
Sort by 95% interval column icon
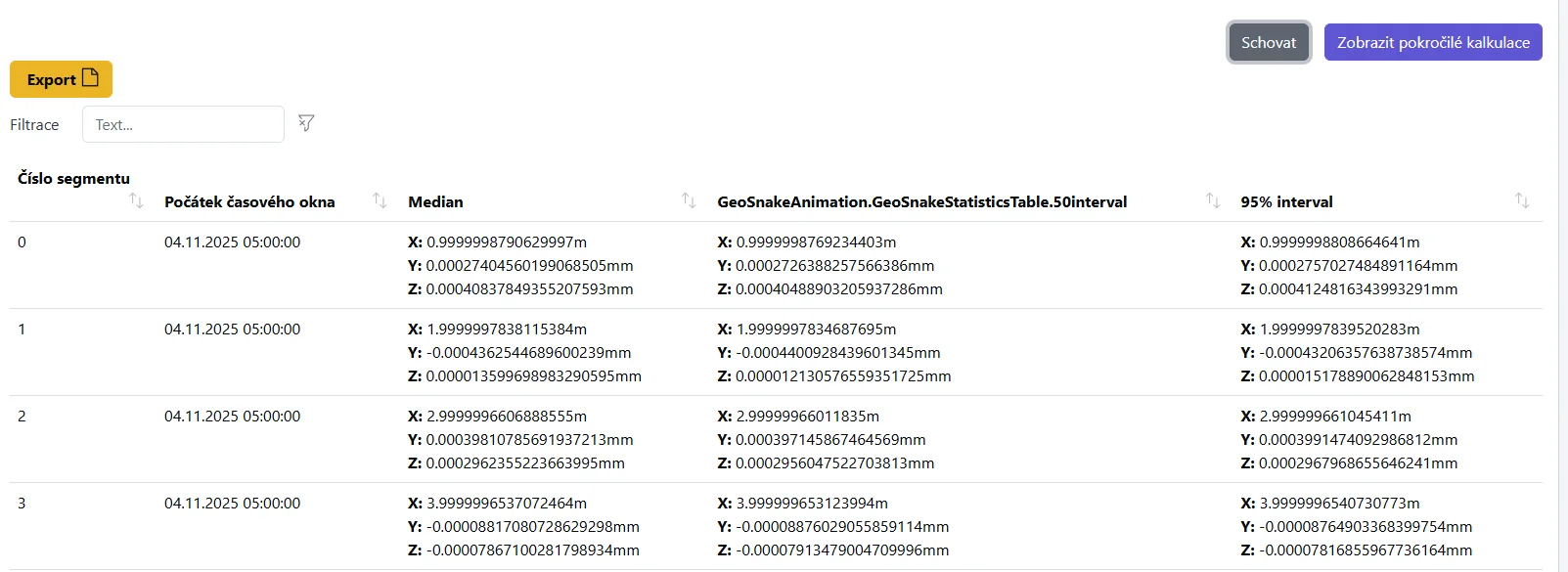(1522, 200)
